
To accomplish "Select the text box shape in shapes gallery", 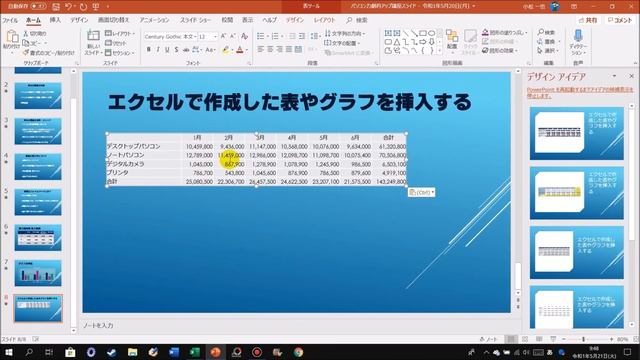I will (388, 33).
